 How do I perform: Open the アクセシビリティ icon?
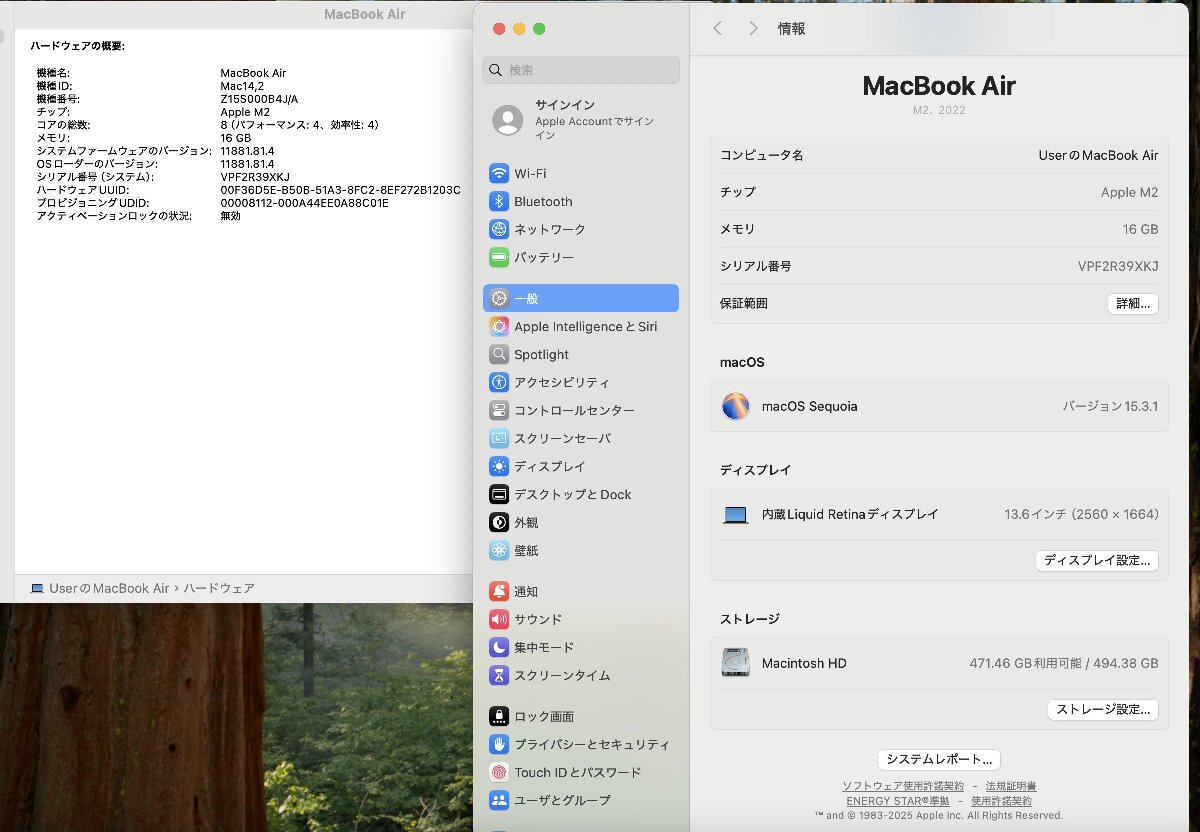[499, 382]
